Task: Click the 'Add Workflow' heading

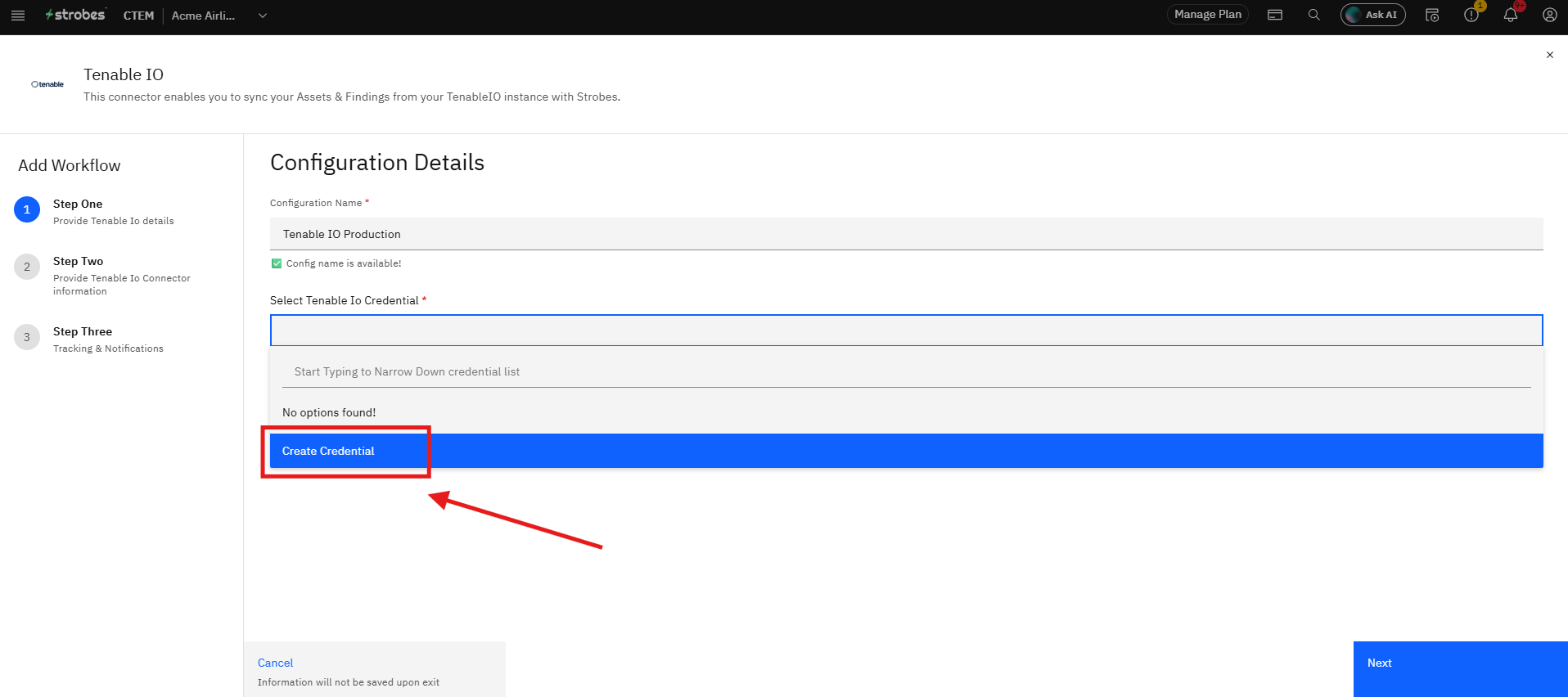Action: coord(70,165)
